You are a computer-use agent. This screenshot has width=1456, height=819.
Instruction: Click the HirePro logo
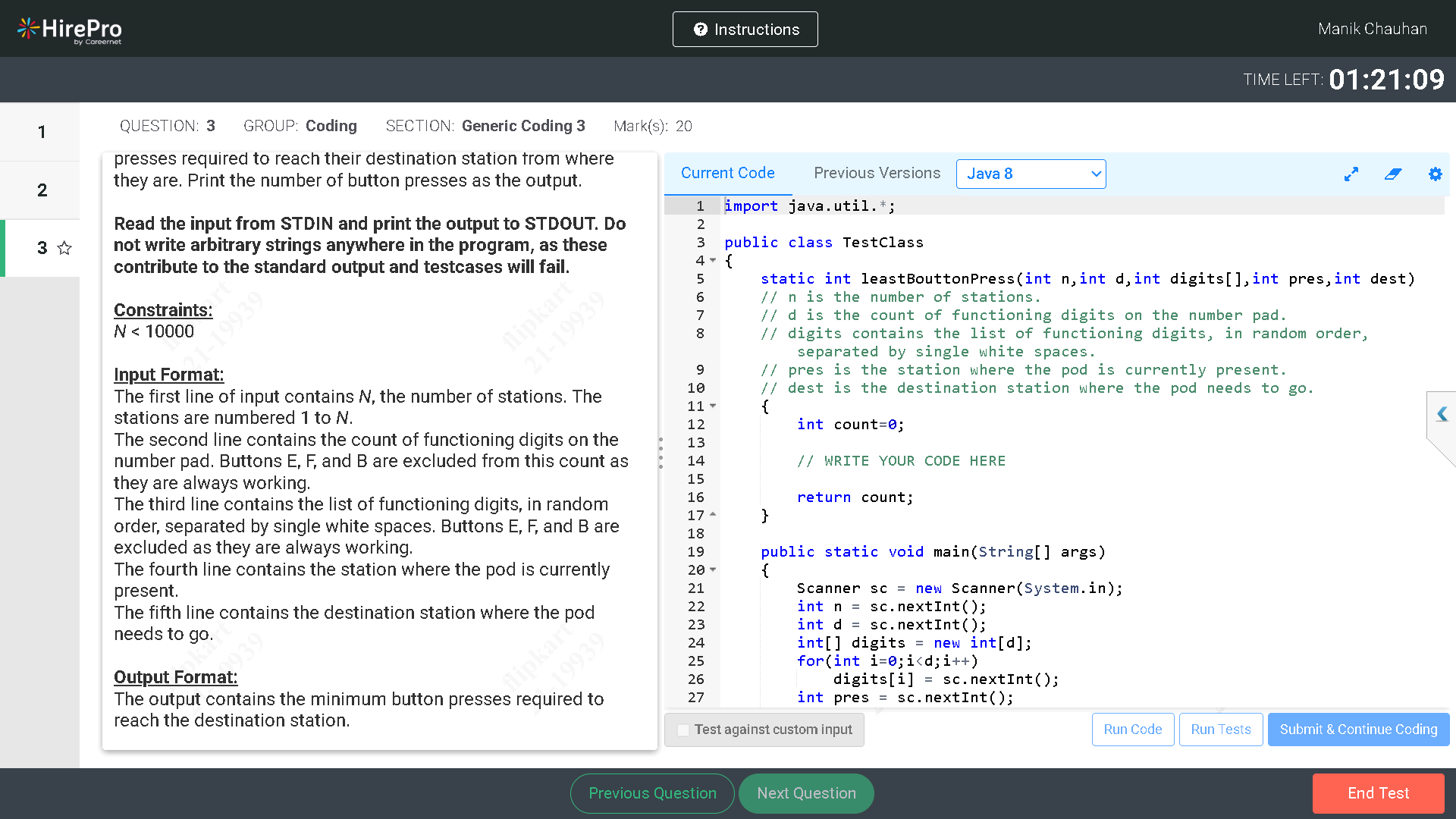click(x=70, y=30)
